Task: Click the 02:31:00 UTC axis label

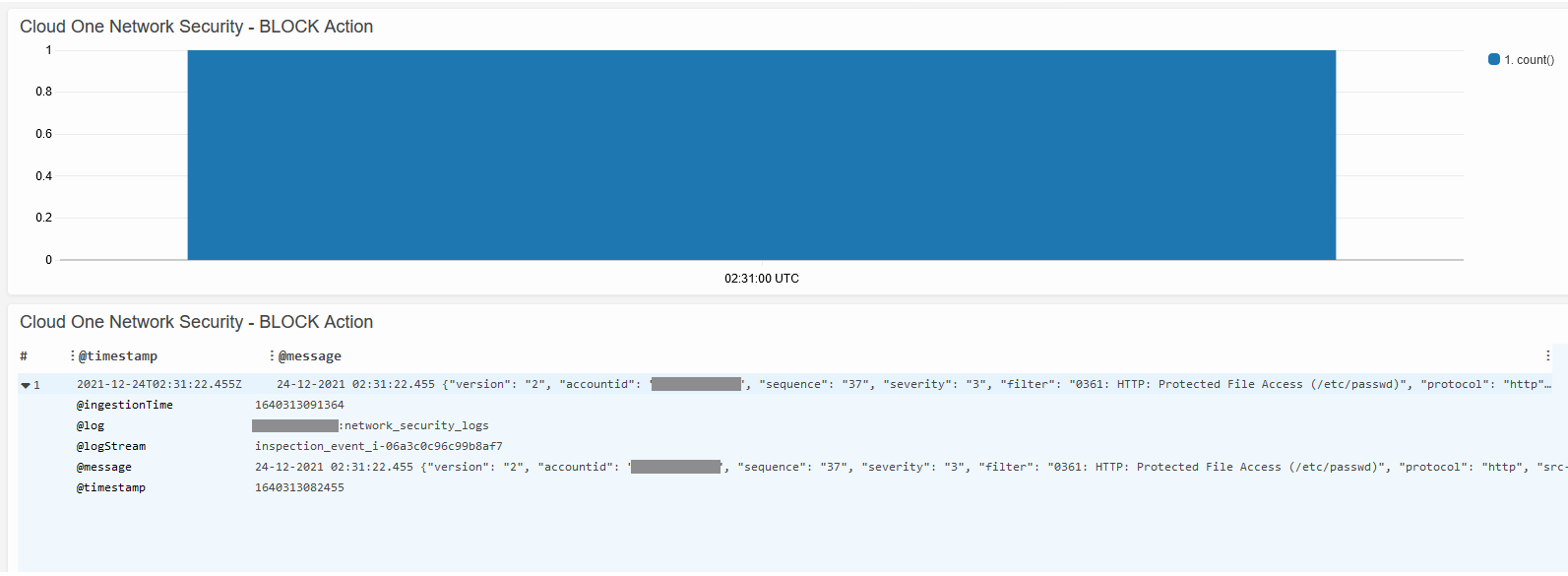Action: pyautogui.click(x=762, y=279)
